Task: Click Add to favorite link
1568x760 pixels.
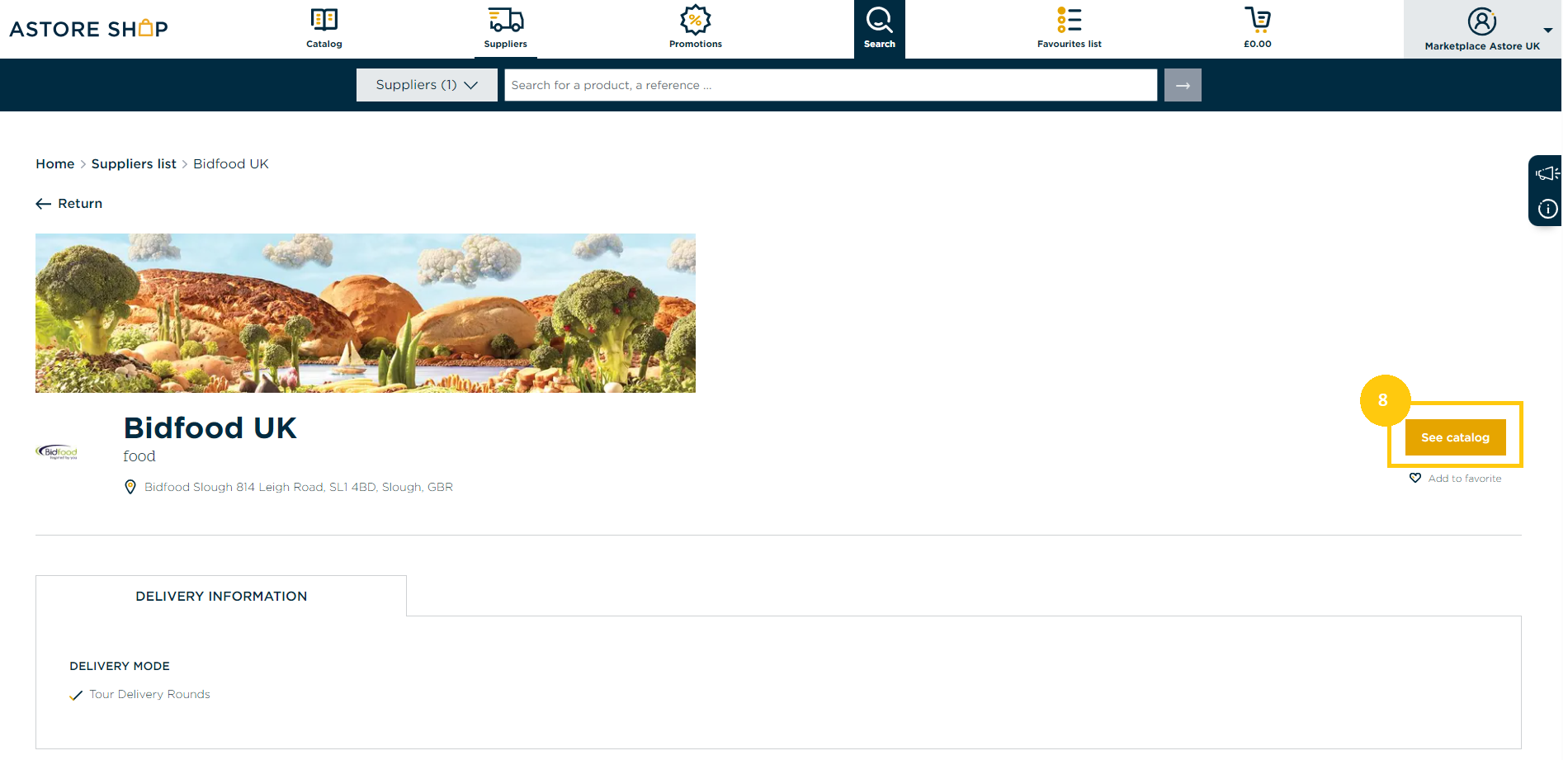Action: 1465,479
